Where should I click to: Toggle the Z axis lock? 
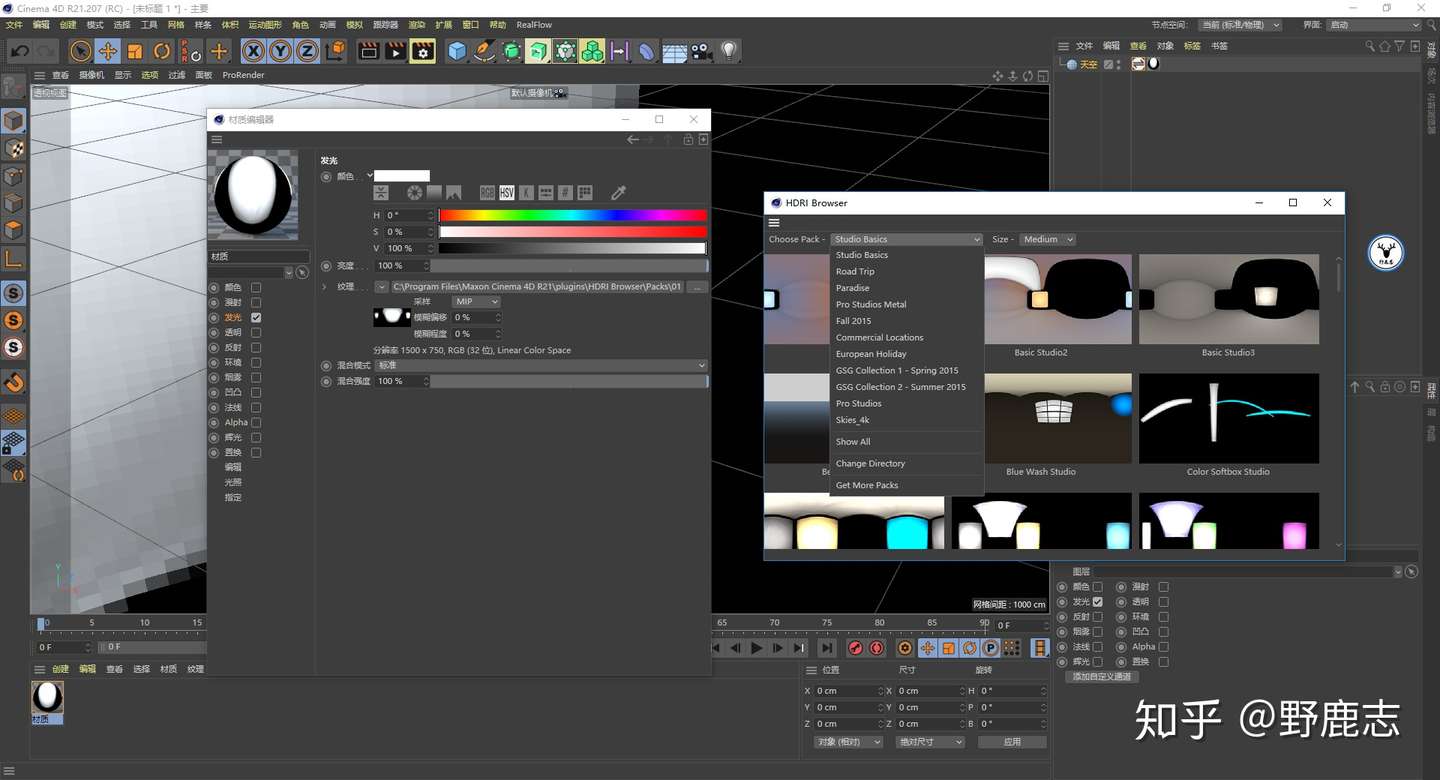click(x=307, y=51)
